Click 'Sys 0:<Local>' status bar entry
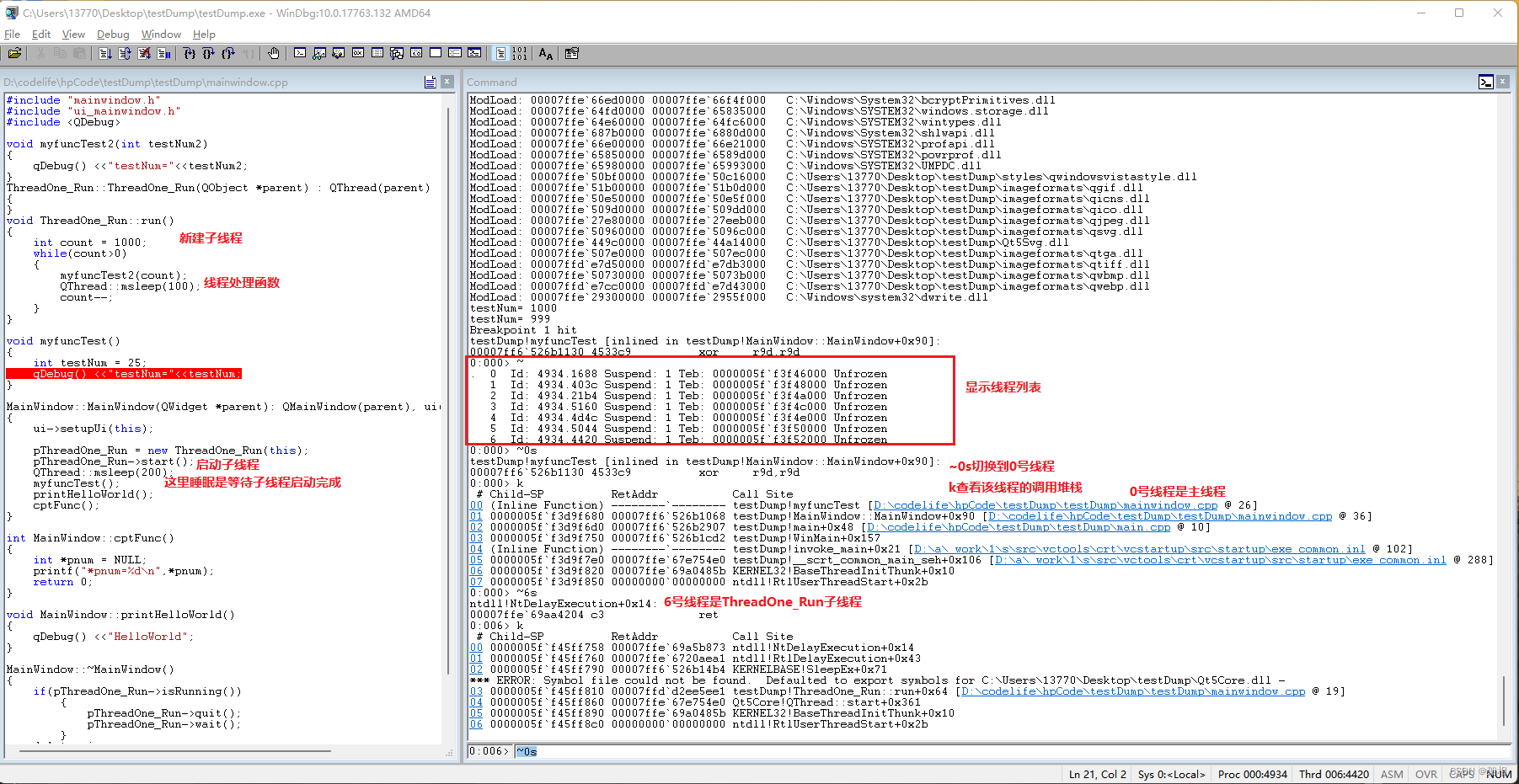Viewport: 1519px width, 784px height. pos(1171,774)
